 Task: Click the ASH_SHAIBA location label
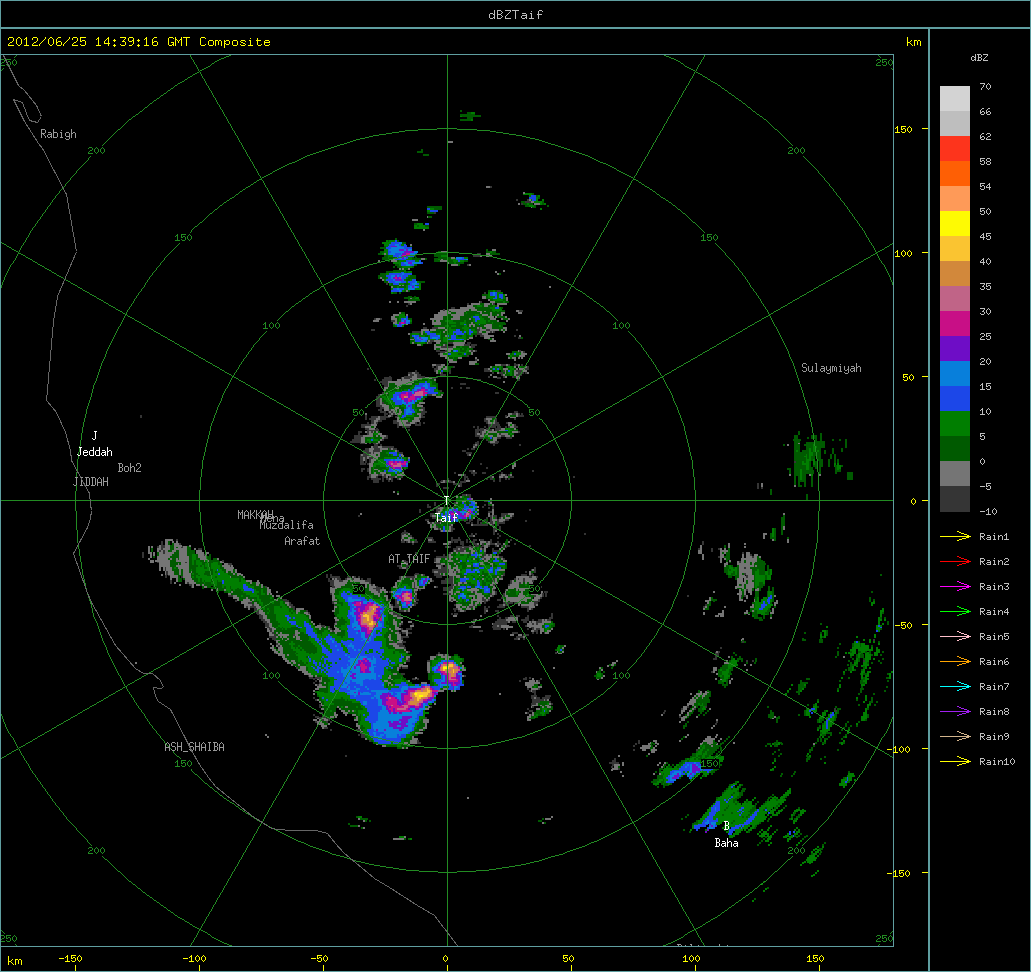point(194,747)
